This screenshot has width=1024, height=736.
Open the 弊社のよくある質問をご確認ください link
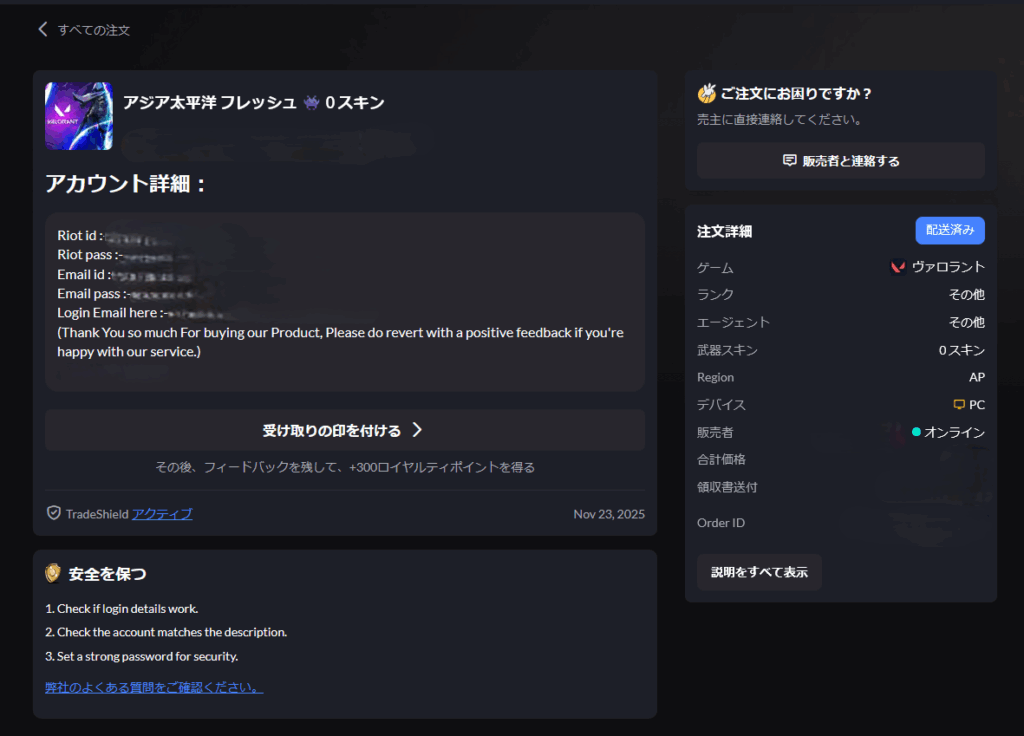pos(154,687)
